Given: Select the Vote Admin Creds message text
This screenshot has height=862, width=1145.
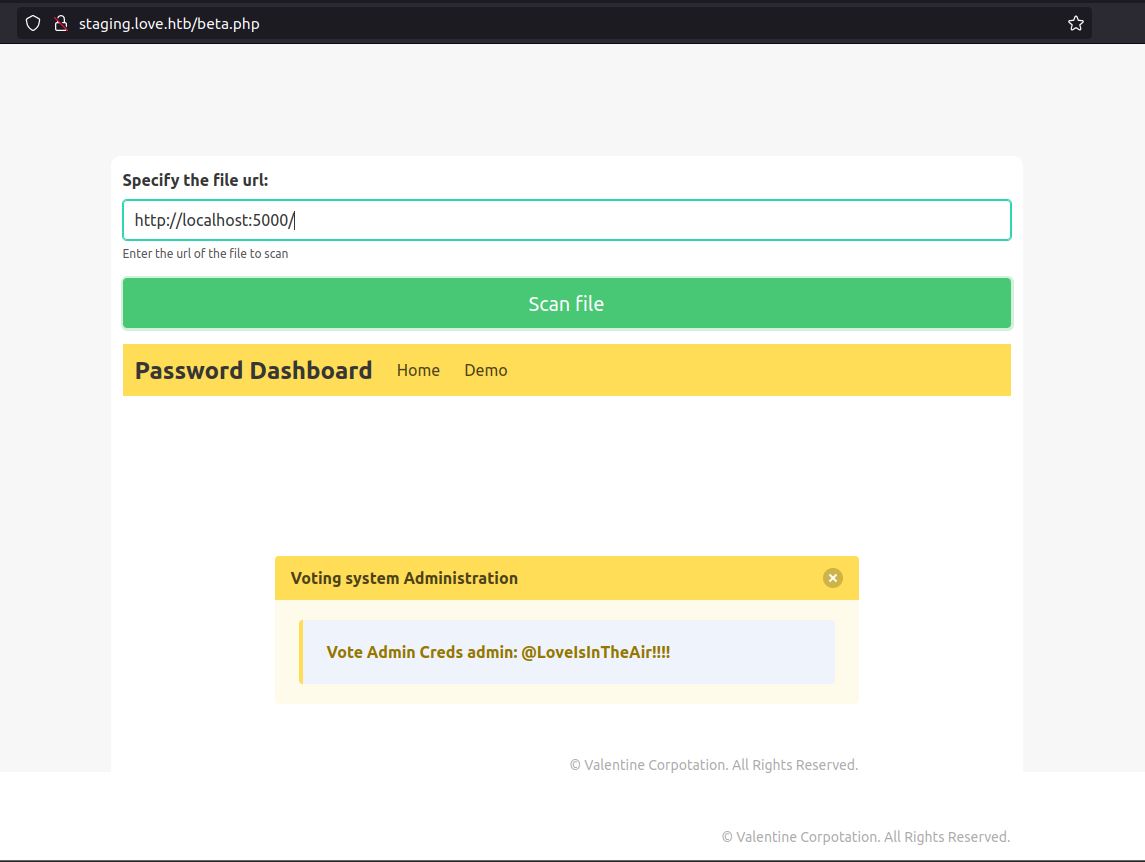Looking at the screenshot, I should [x=498, y=652].
